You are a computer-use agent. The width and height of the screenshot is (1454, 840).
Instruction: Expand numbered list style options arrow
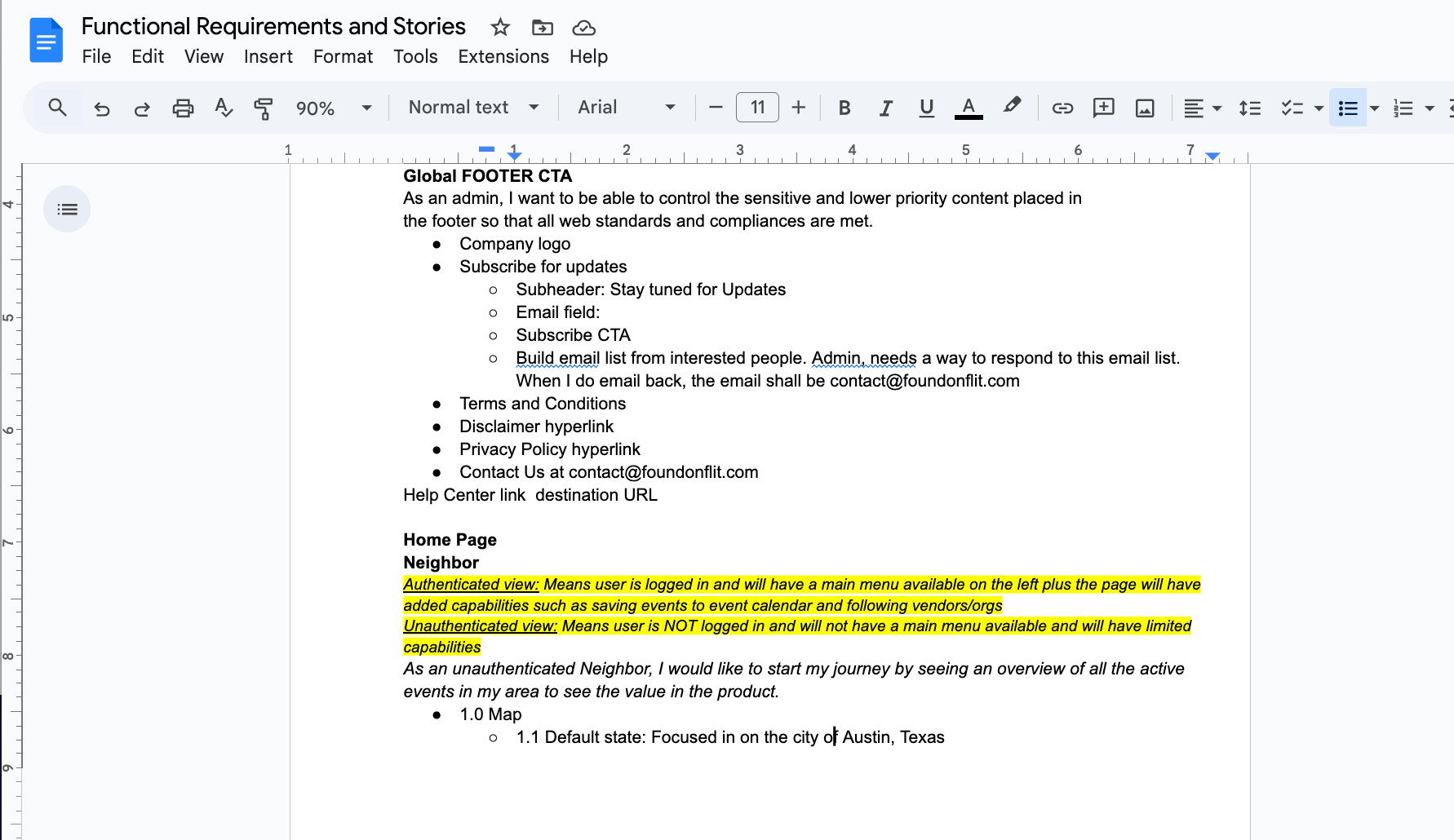pos(1430,108)
